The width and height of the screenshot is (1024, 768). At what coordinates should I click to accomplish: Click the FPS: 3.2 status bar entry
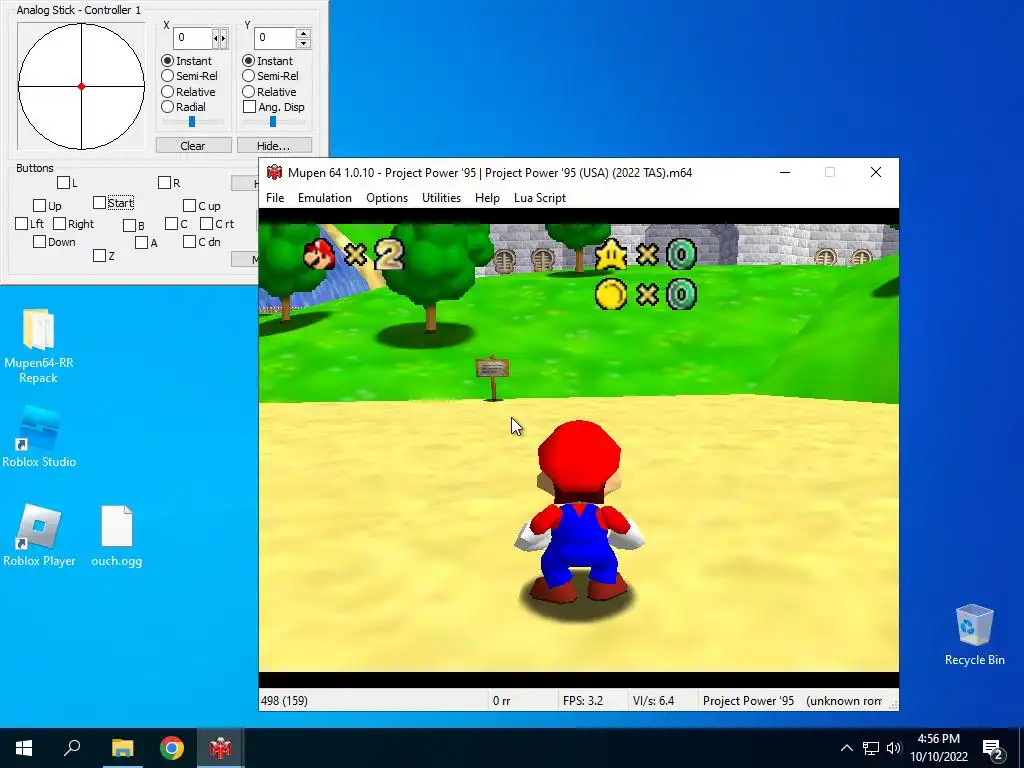tap(583, 701)
